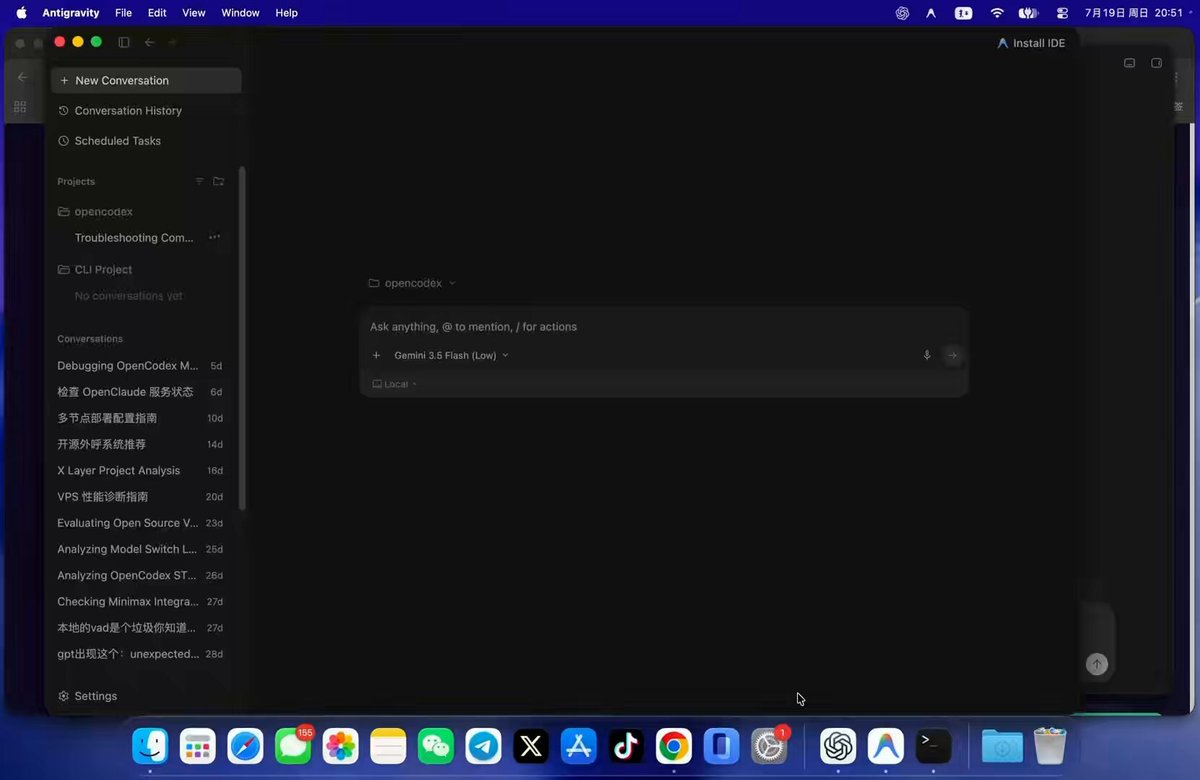Image resolution: width=1200 pixels, height=780 pixels.
Task: Open Messages from the Dock
Action: (x=293, y=746)
